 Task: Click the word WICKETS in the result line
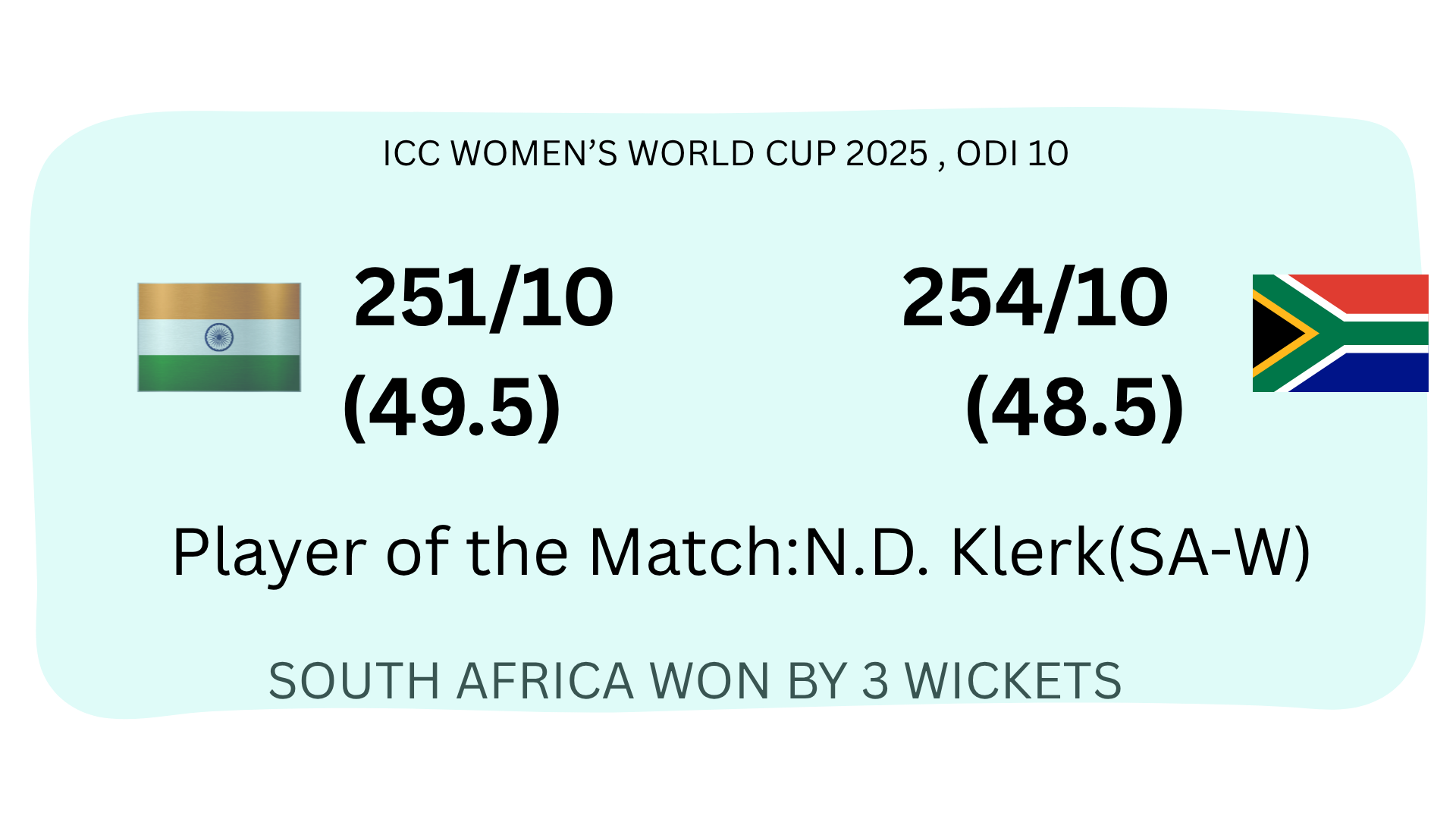click(x=1013, y=681)
